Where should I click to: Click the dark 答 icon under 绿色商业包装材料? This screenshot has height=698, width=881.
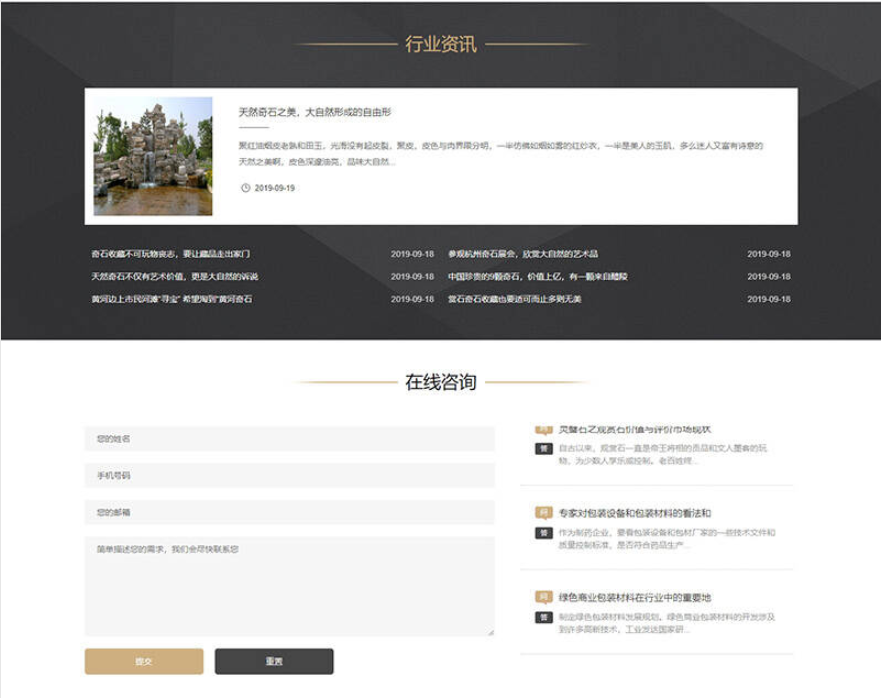(x=543, y=617)
